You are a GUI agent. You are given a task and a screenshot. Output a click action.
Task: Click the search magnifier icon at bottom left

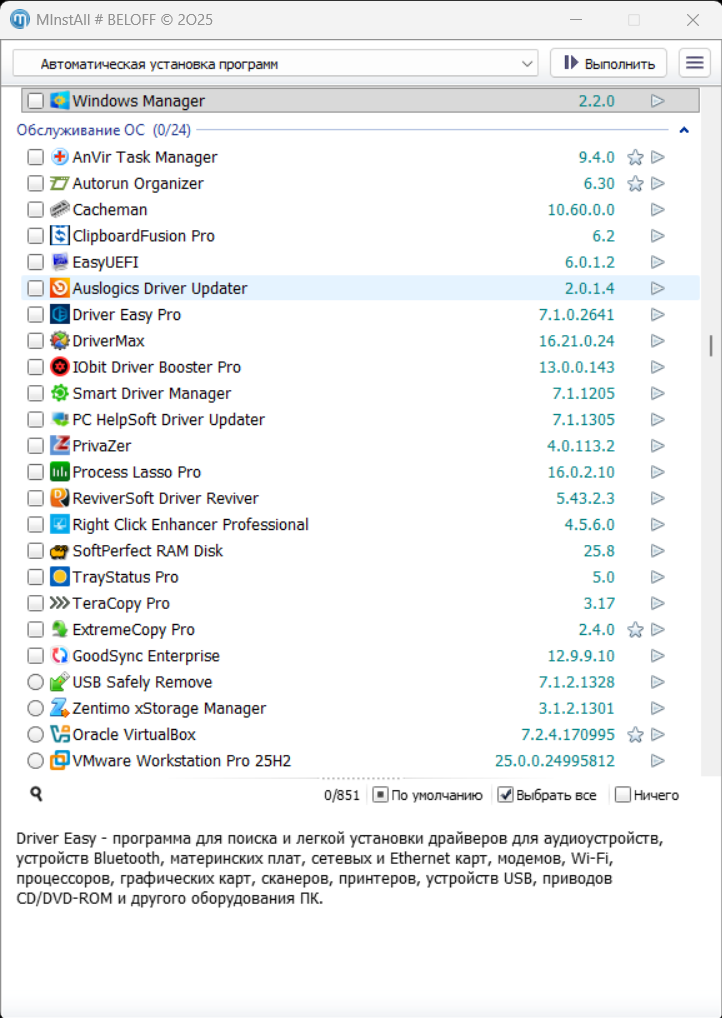pyautogui.click(x=36, y=794)
